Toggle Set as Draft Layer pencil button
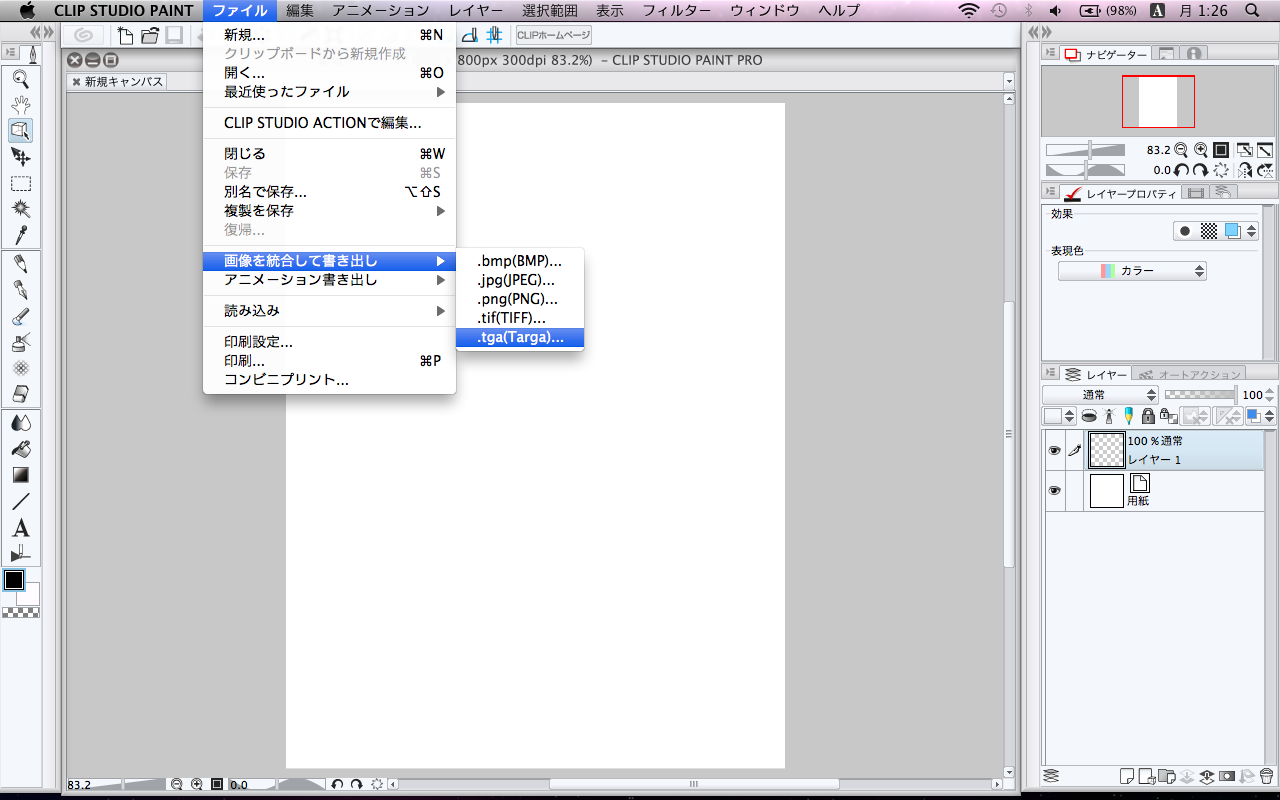Viewport: 1280px width, 800px height. 1128,416
